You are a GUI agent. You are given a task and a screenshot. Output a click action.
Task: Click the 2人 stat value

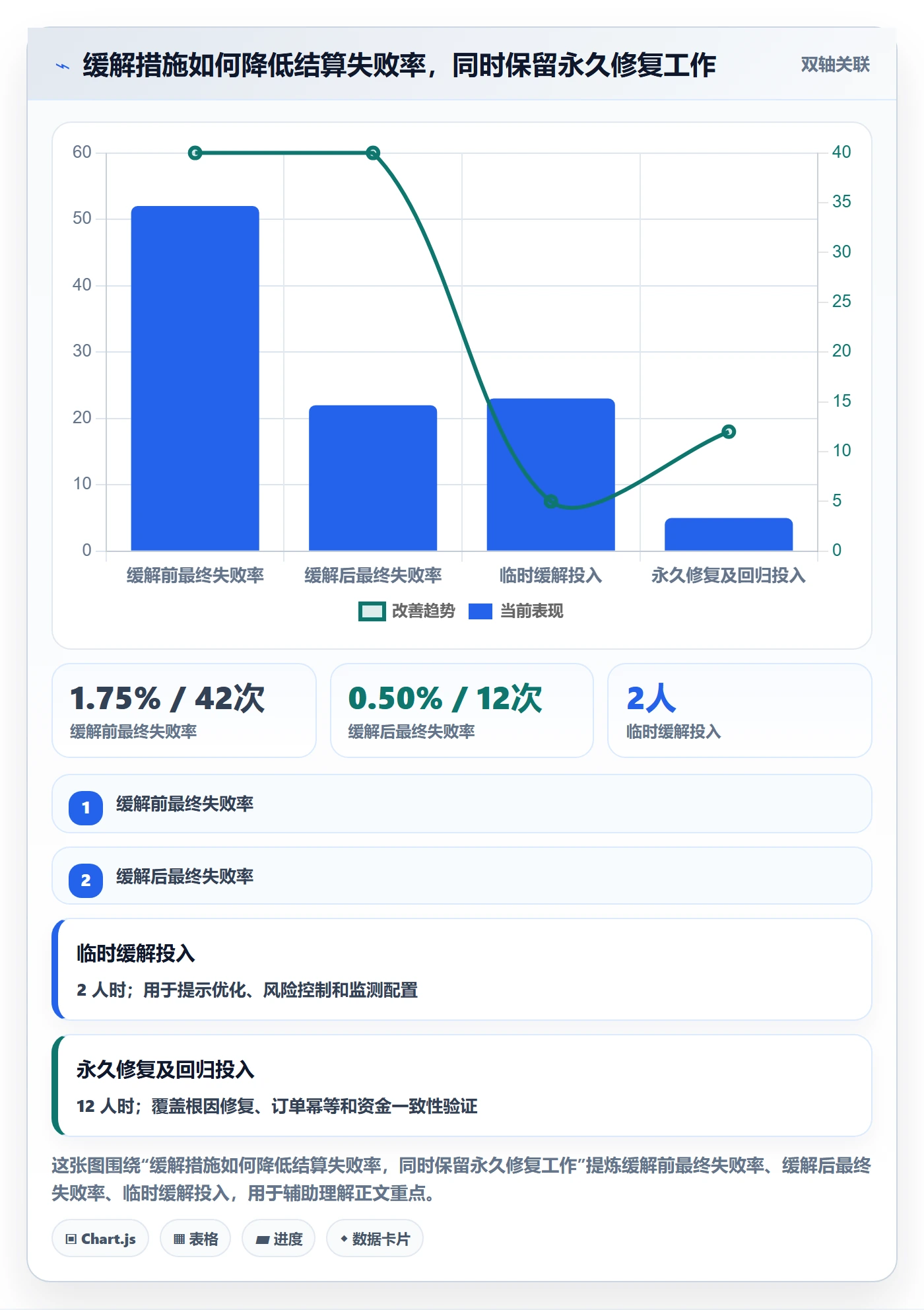pos(651,699)
